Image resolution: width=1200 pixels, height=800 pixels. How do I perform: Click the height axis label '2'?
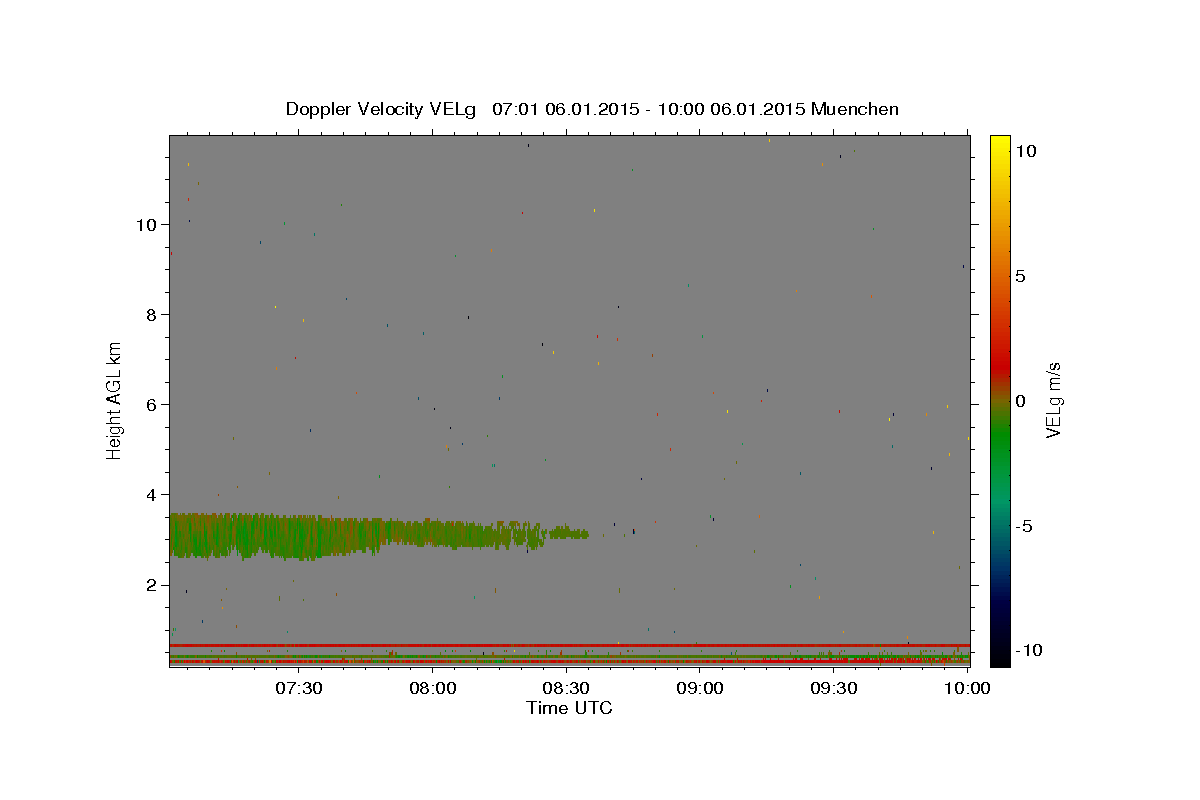coord(152,585)
